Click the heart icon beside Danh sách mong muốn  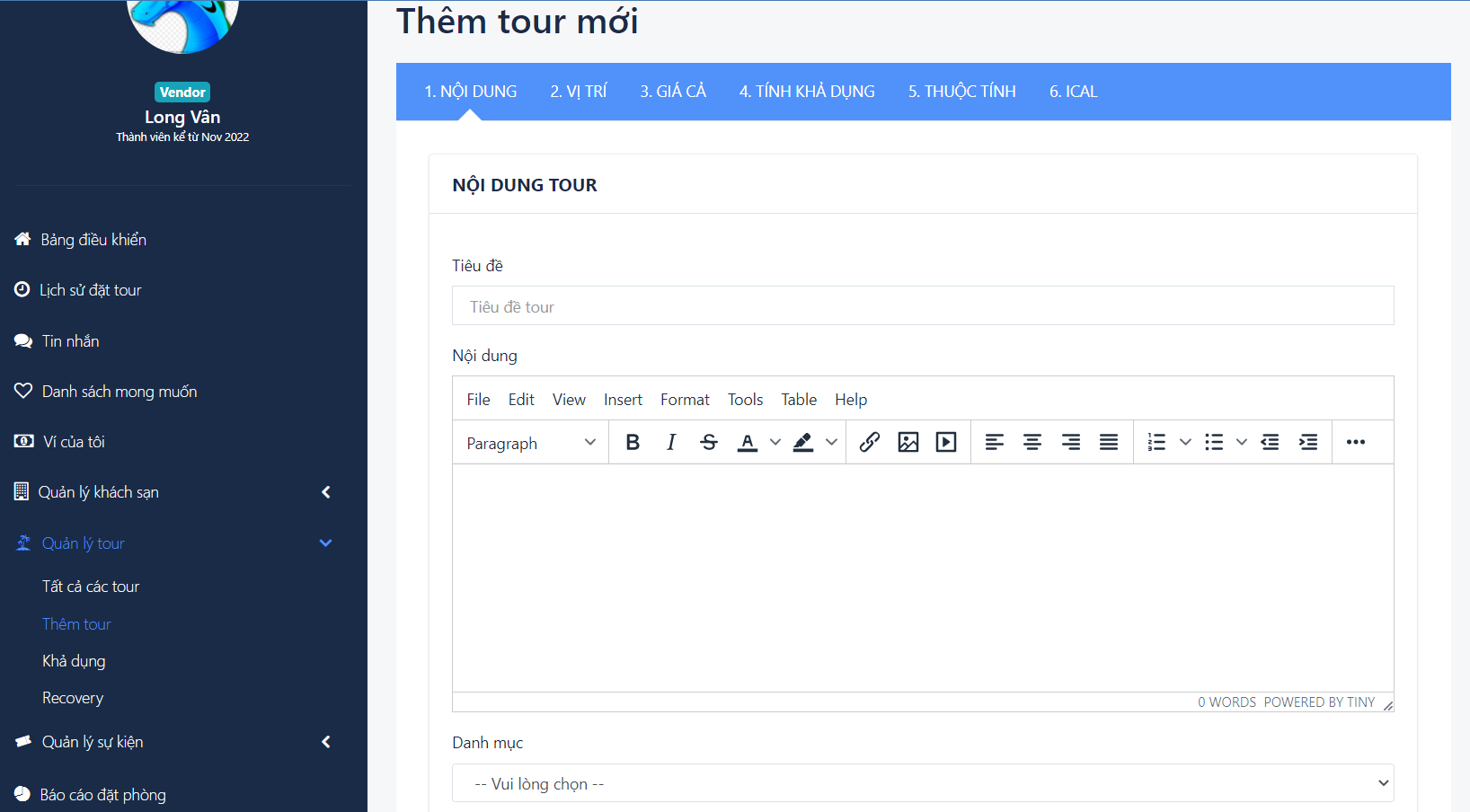tap(23, 391)
